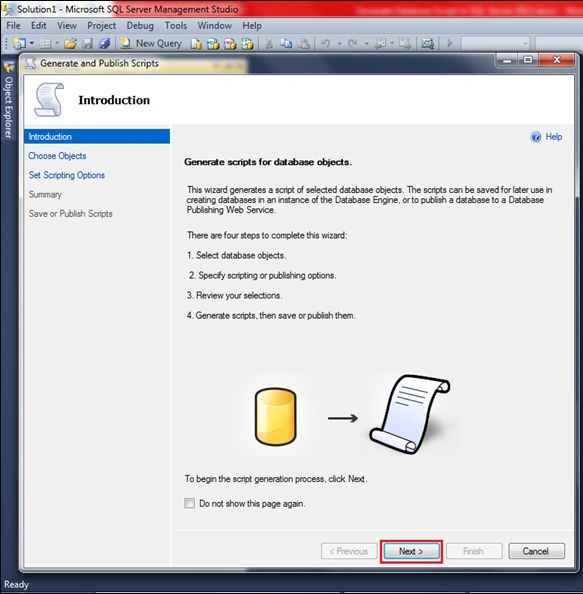Screen dimensions: 583x594
Task: Click the toolbar icon left of the Start arrow
Action: pyautogui.click(x=428, y=44)
